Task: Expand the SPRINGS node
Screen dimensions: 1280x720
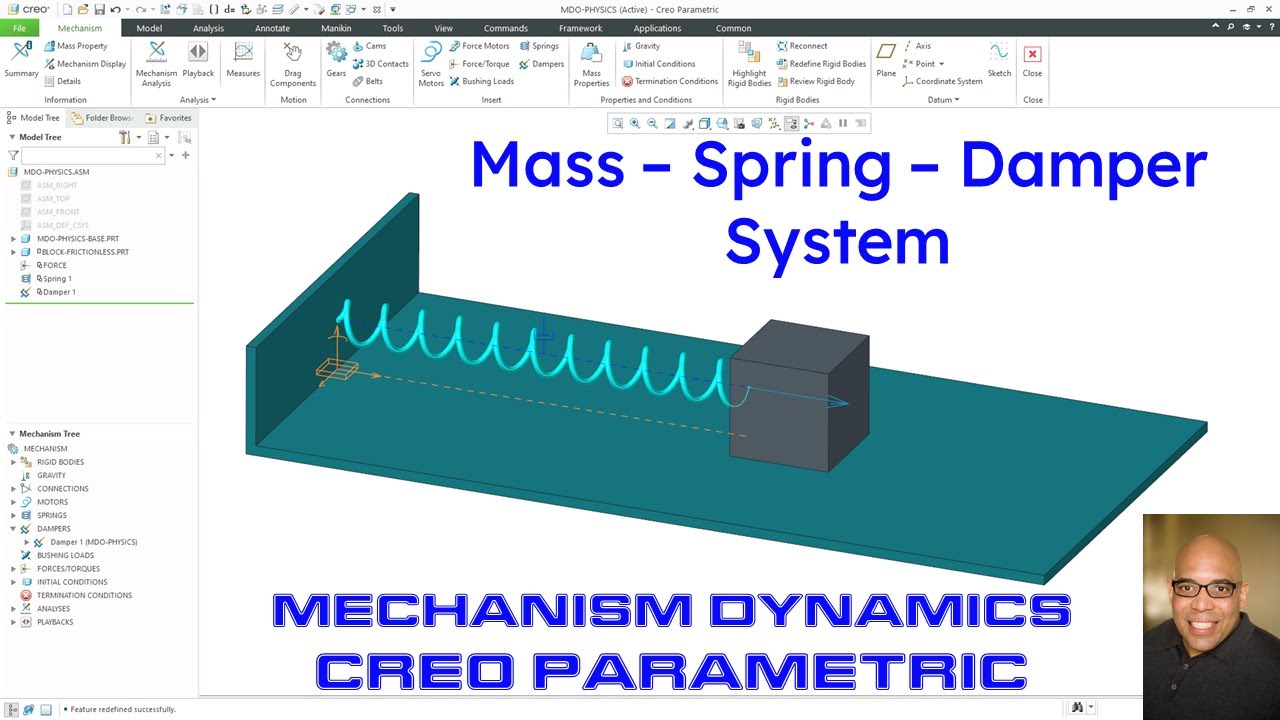Action: (x=13, y=515)
